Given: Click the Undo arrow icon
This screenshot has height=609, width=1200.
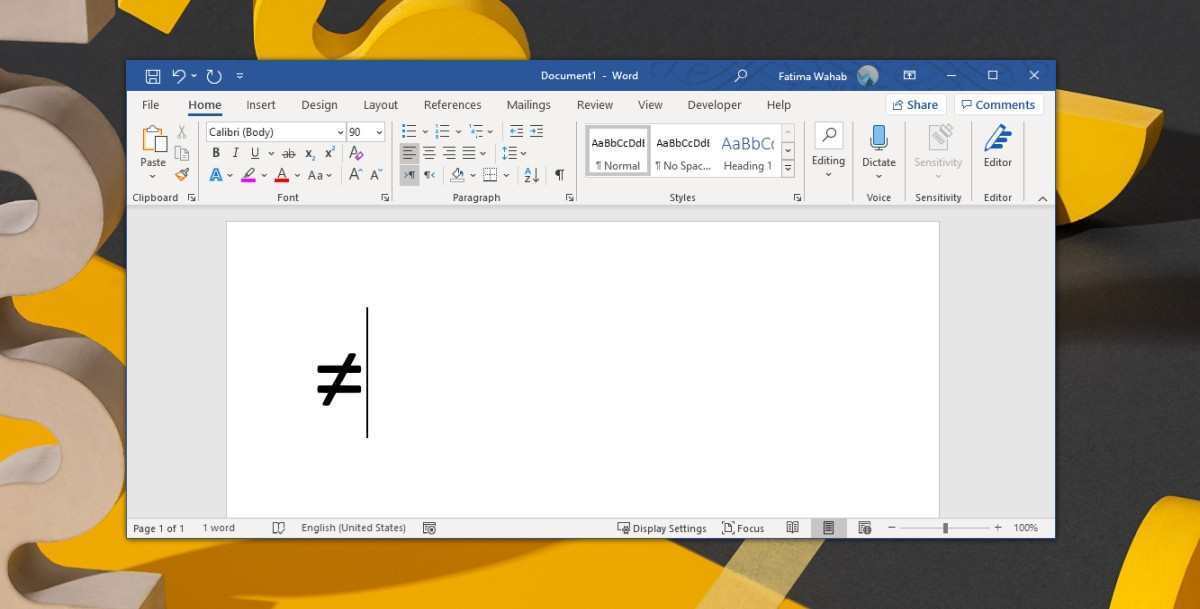Looking at the screenshot, I should pyautogui.click(x=179, y=76).
